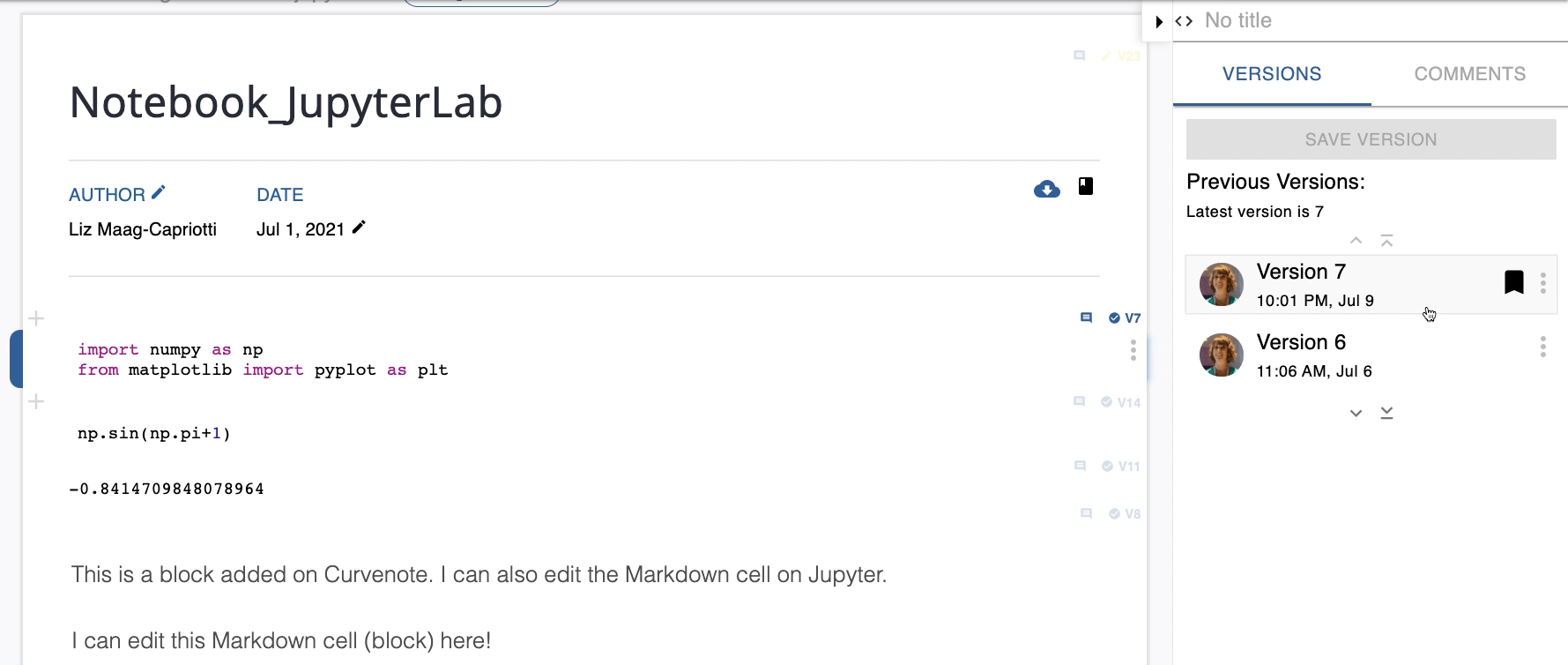
Task: Toggle the bookmark on Version 7
Action: click(1513, 282)
